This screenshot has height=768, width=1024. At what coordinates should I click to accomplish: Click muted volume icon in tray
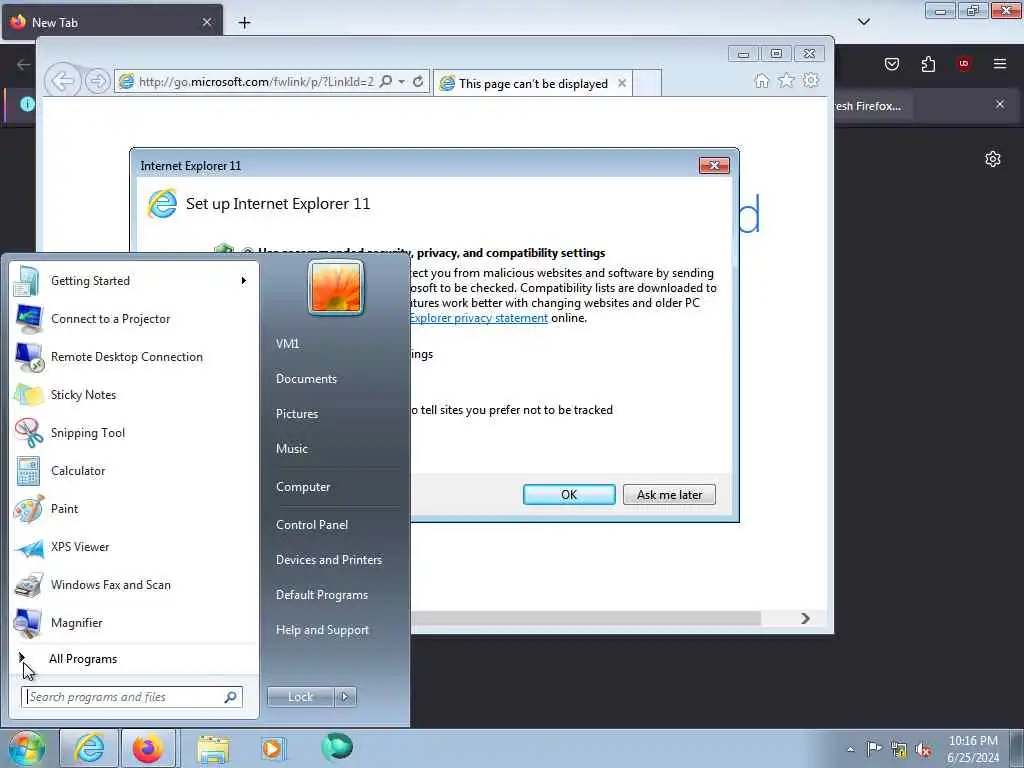(x=923, y=750)
